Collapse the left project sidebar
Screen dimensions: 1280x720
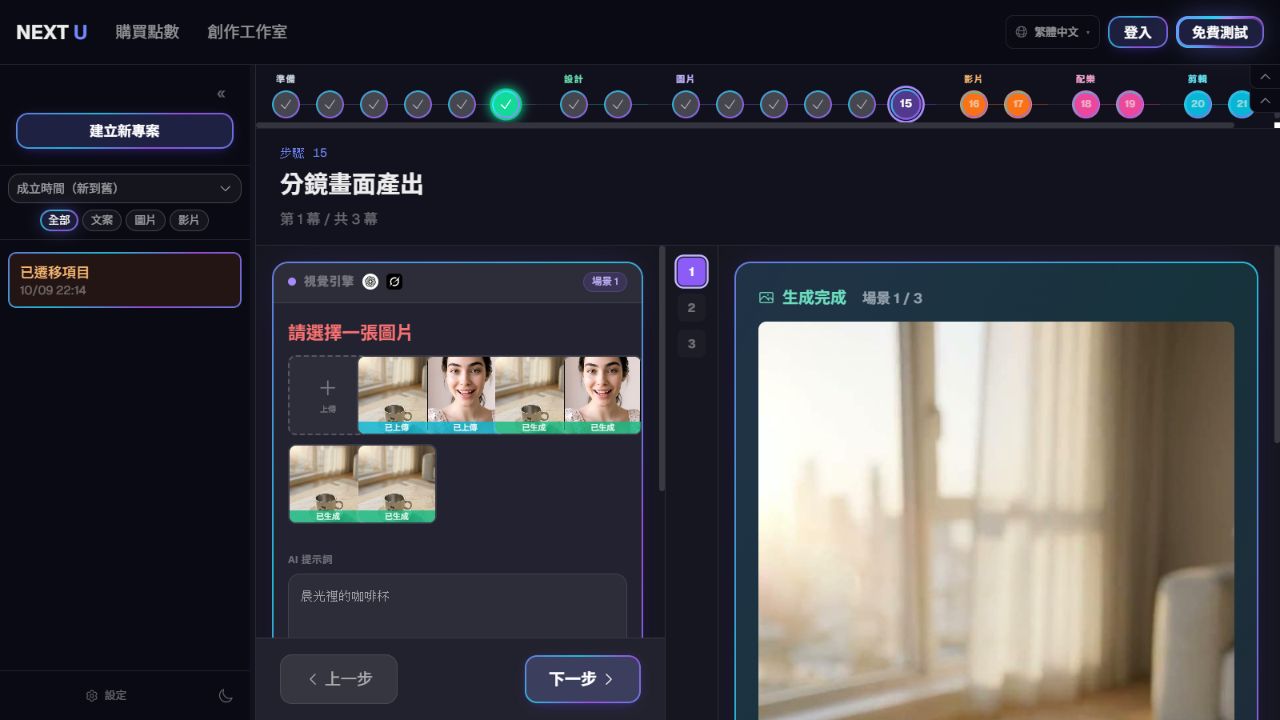(x=221, y=94)
